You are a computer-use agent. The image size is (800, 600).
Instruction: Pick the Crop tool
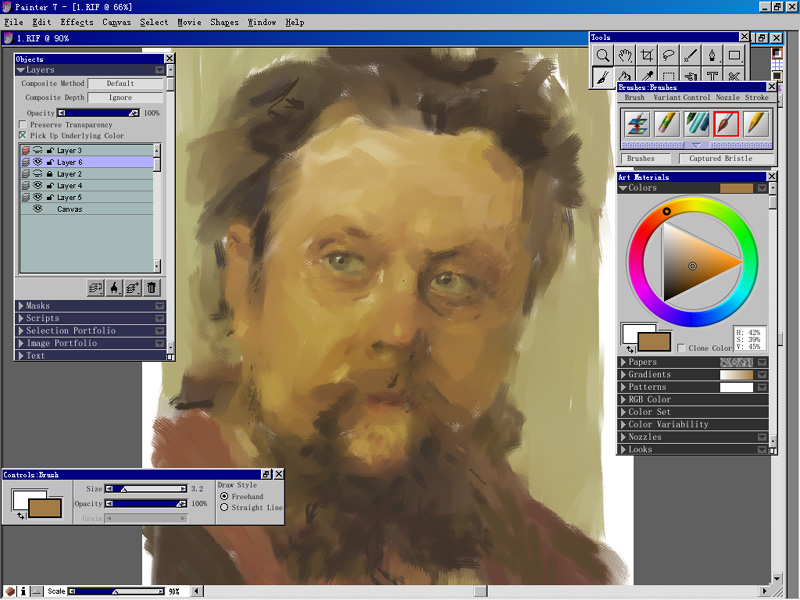[x=647, y=55]
